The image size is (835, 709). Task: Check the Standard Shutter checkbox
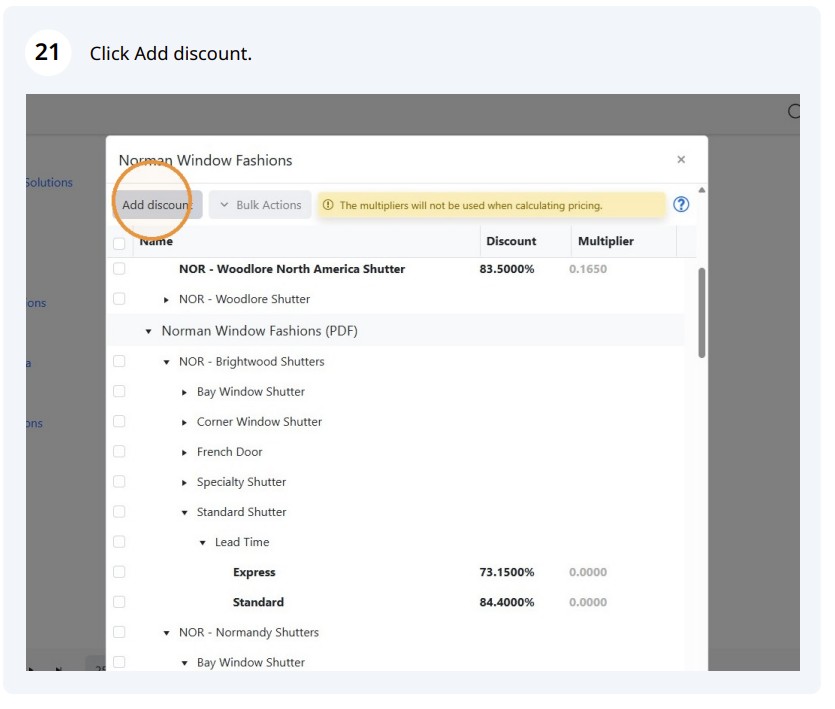[119, 512]
